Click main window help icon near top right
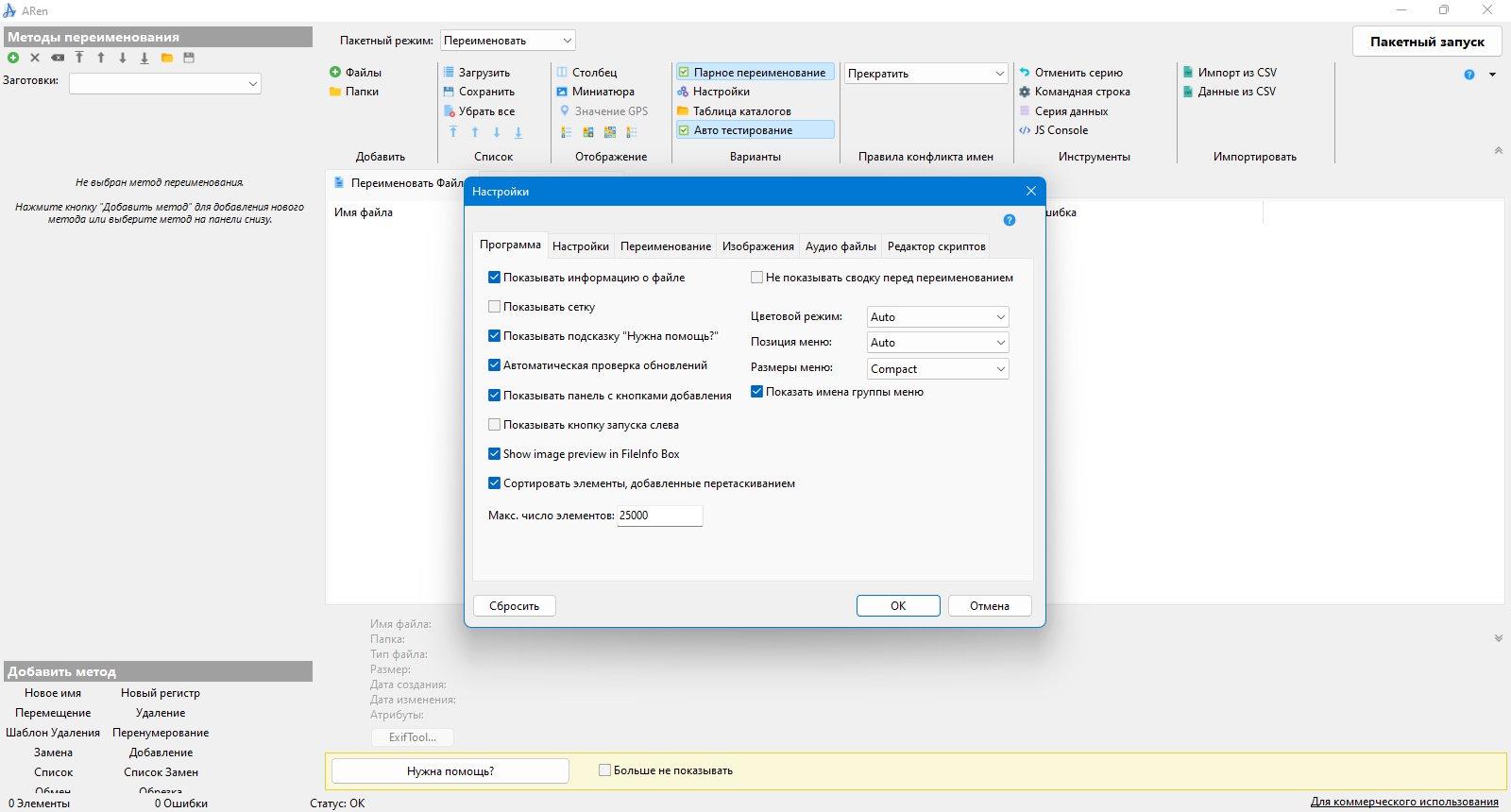 1469,75
